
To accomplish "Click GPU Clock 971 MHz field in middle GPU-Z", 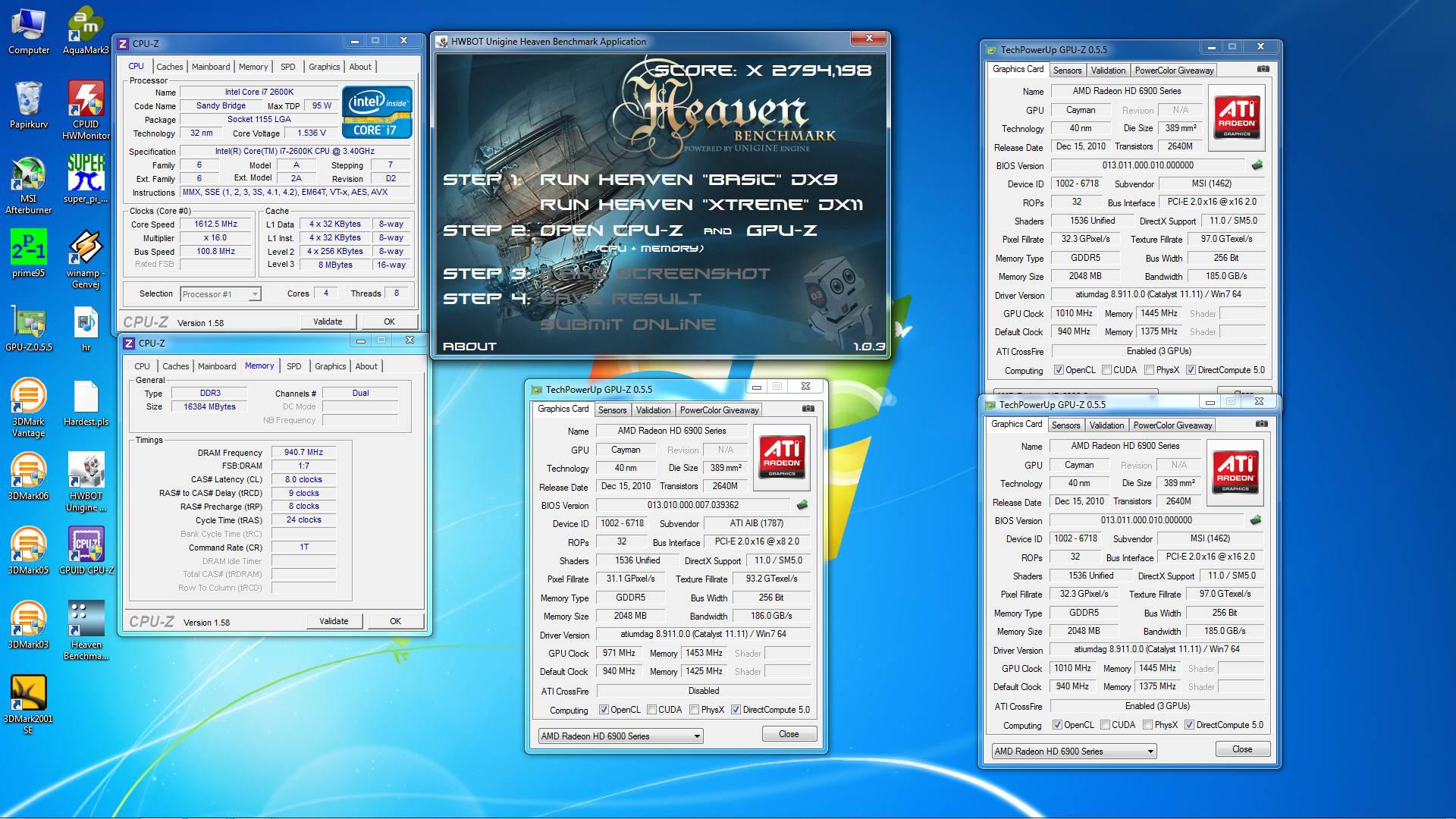I will tap(620, 653).
